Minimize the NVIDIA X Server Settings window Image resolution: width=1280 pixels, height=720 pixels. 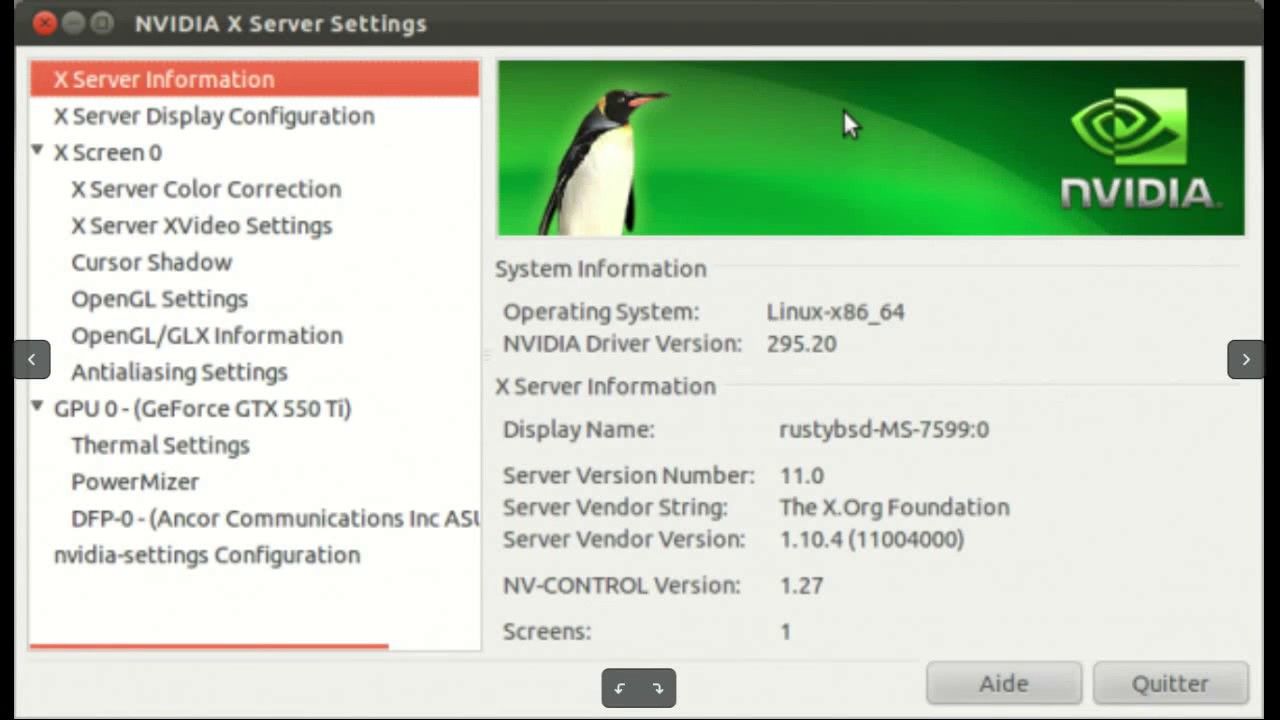click(x=73, y=23)
